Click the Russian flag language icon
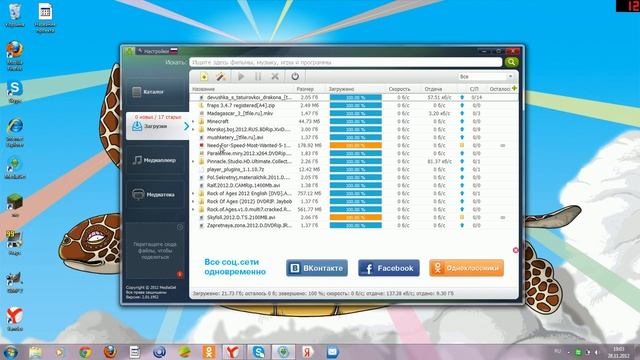Image resolution: width=640 pixels, height=360 pixels. 174,51
